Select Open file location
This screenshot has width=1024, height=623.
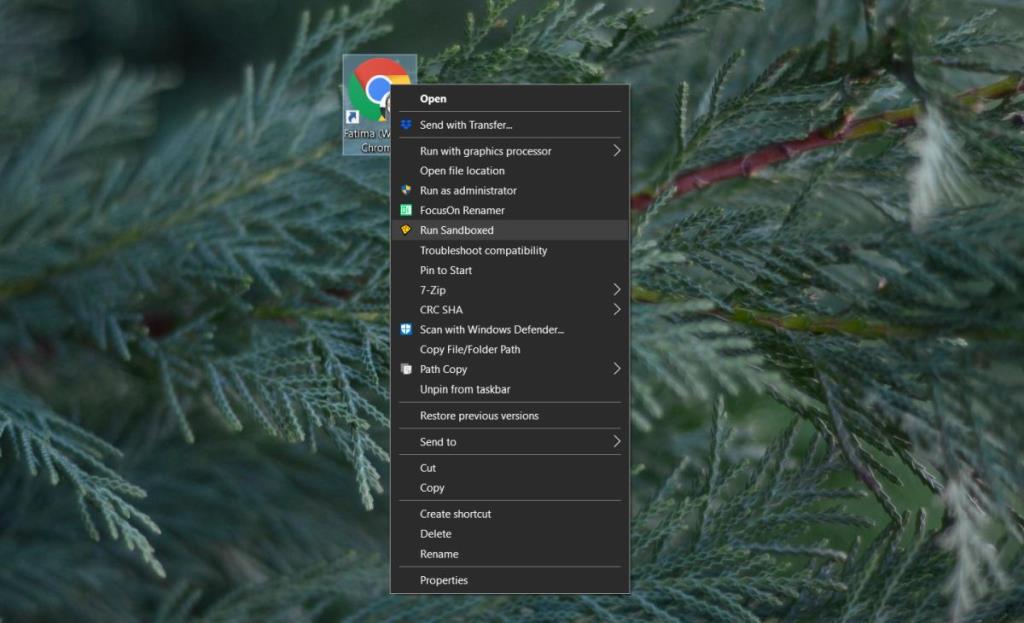[462, 171]
